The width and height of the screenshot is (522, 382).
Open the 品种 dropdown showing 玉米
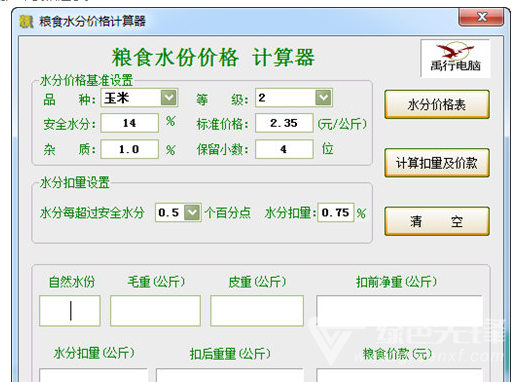[x=139, y=98]
